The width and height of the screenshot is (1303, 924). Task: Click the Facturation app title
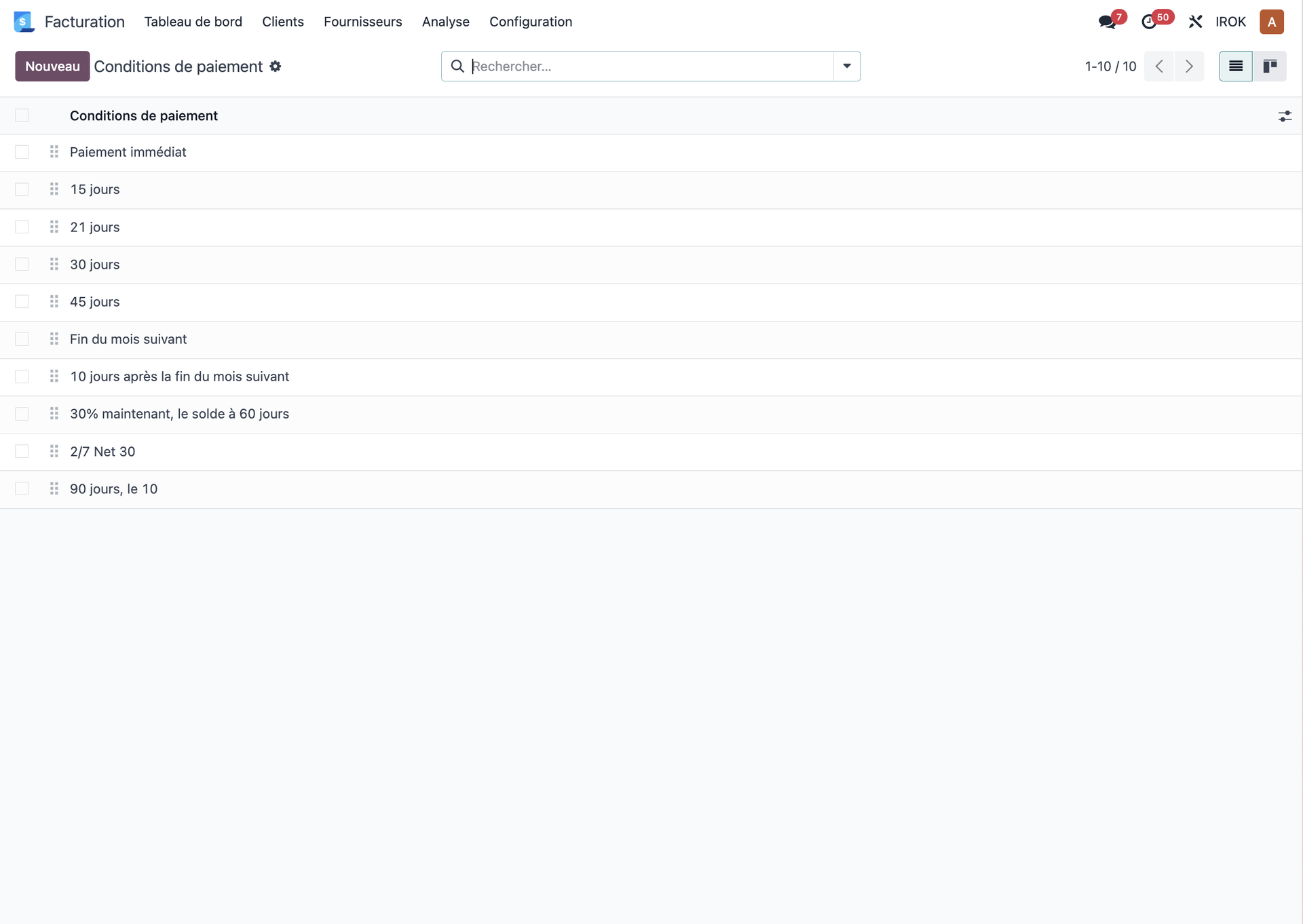85,22
